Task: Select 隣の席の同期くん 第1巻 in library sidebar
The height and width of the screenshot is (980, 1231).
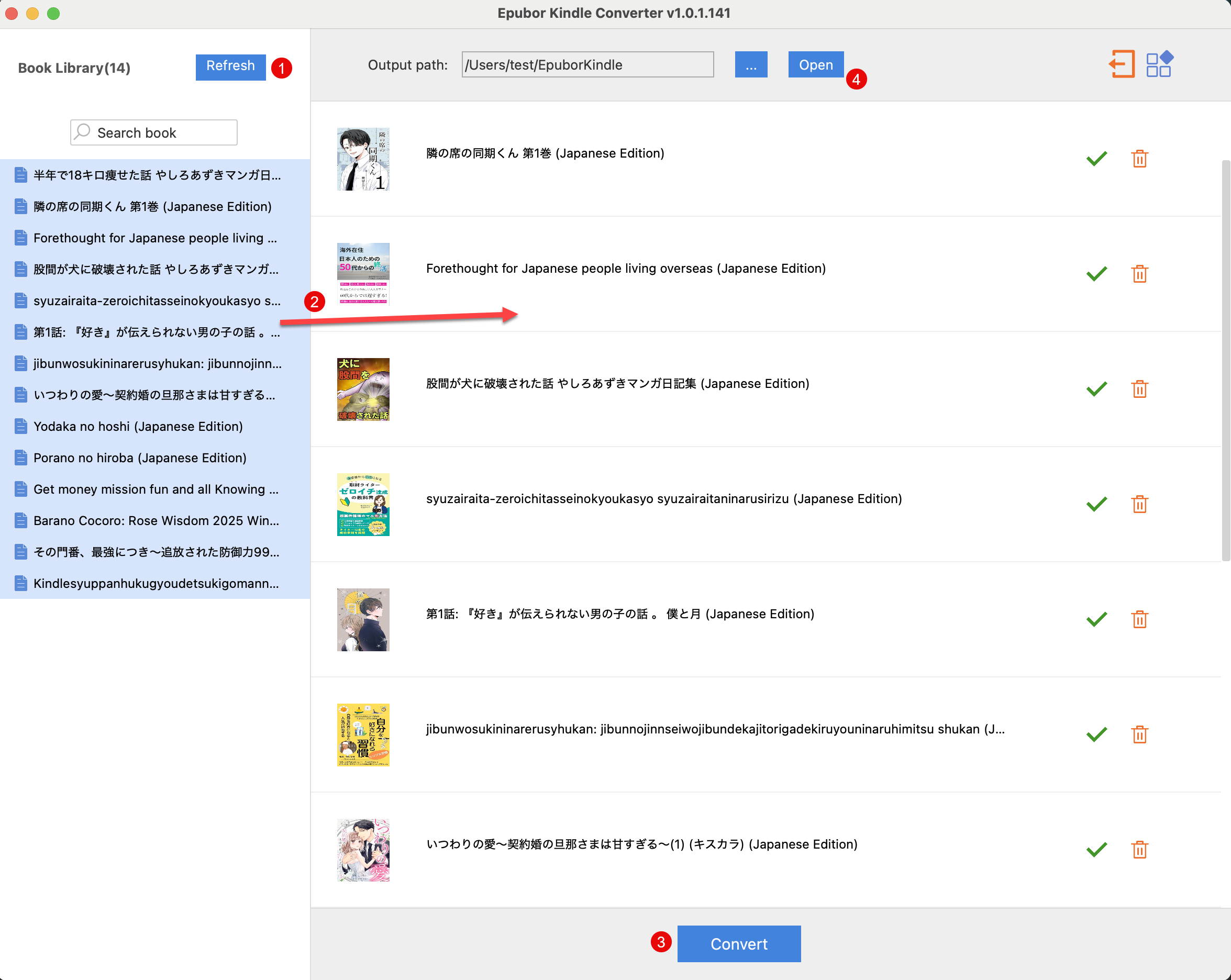Action: coord(155,206)
